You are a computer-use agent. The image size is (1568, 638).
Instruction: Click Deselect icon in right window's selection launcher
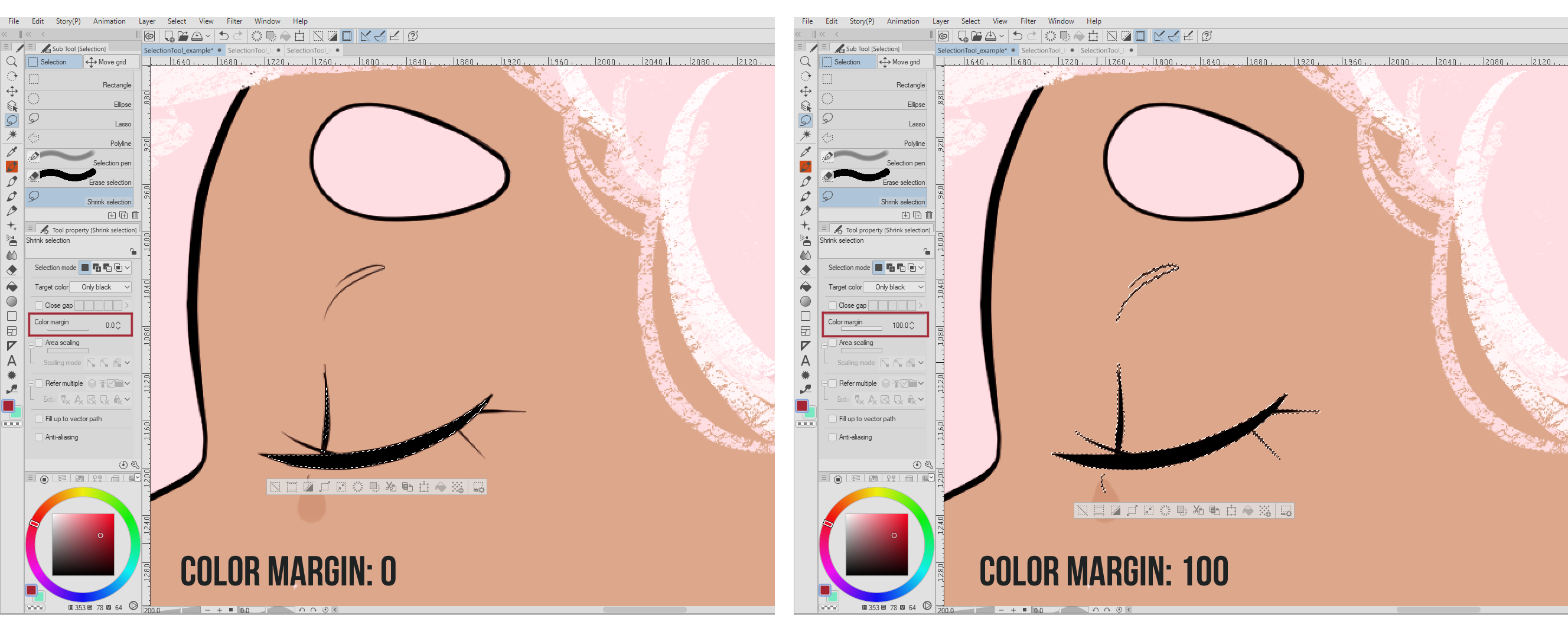[1083, 511]
